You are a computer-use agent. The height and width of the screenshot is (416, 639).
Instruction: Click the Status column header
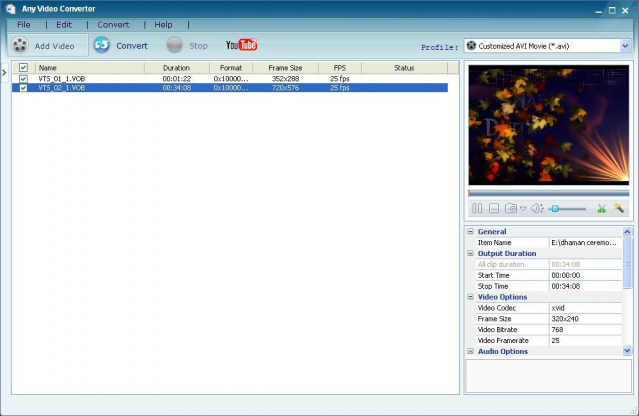coord(404,68)
